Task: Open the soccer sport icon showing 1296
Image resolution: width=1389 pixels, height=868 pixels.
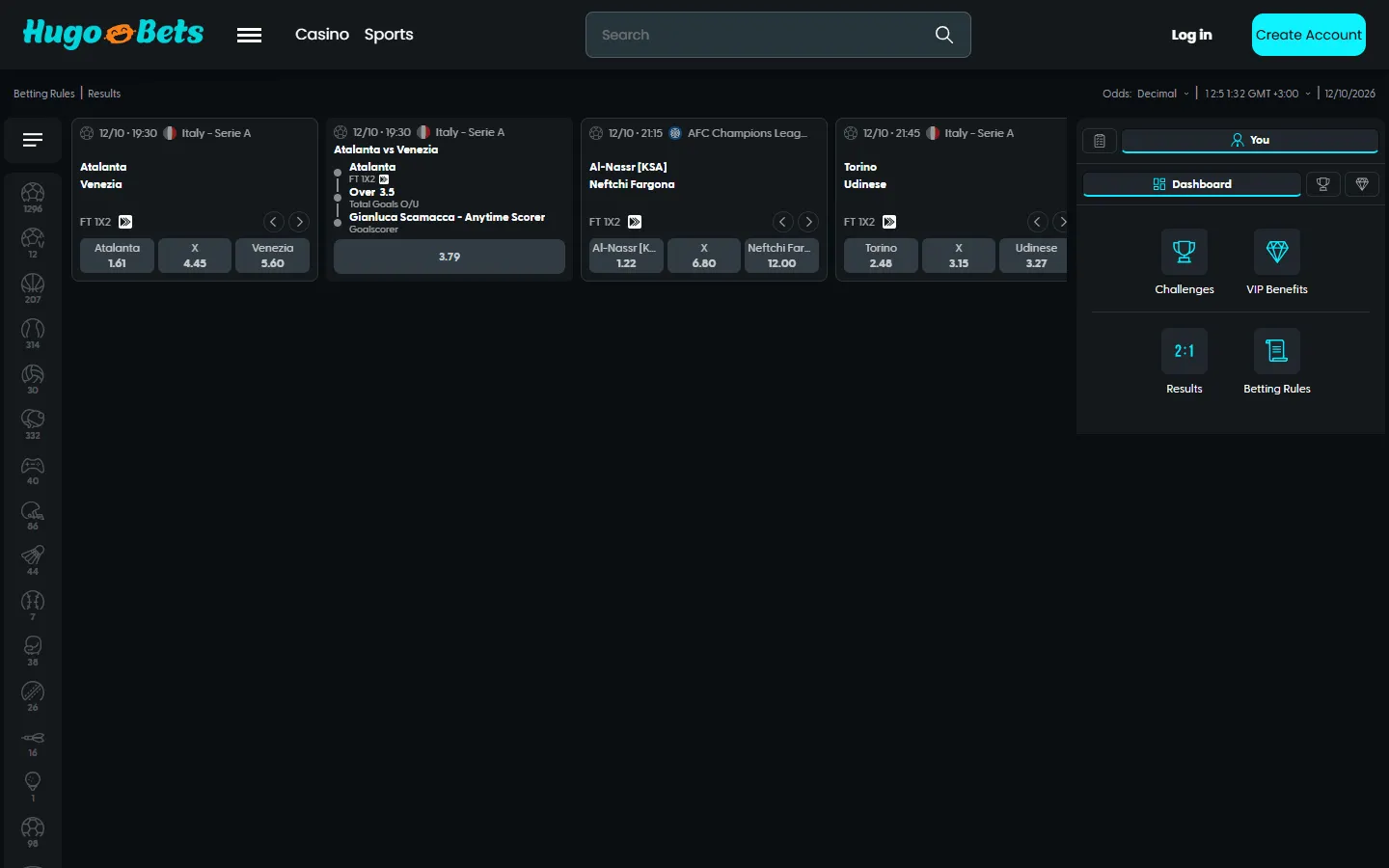Action: point(33,197)
